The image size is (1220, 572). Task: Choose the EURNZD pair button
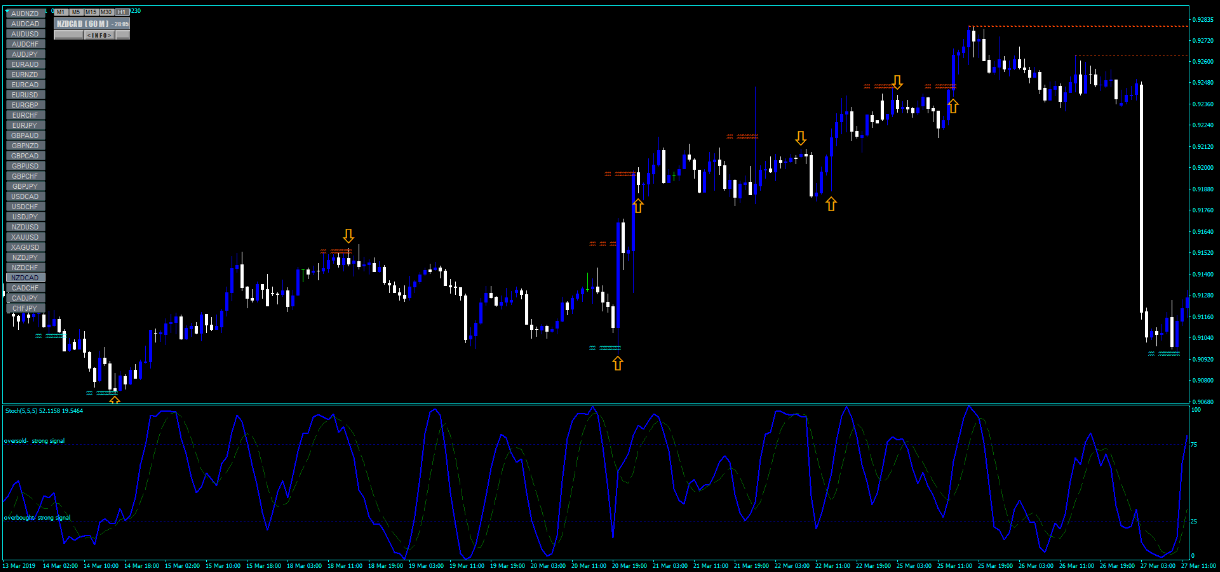25,74
